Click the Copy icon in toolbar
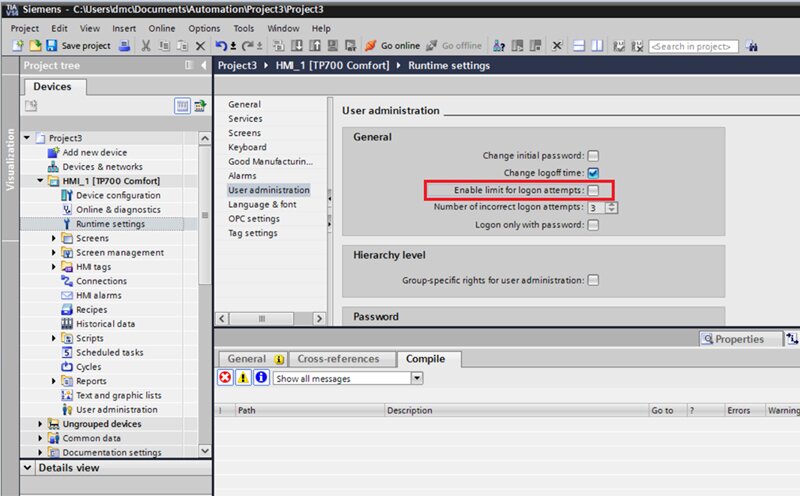The width and height of the screenshot is (800, 496). click(x=164, y=46)
